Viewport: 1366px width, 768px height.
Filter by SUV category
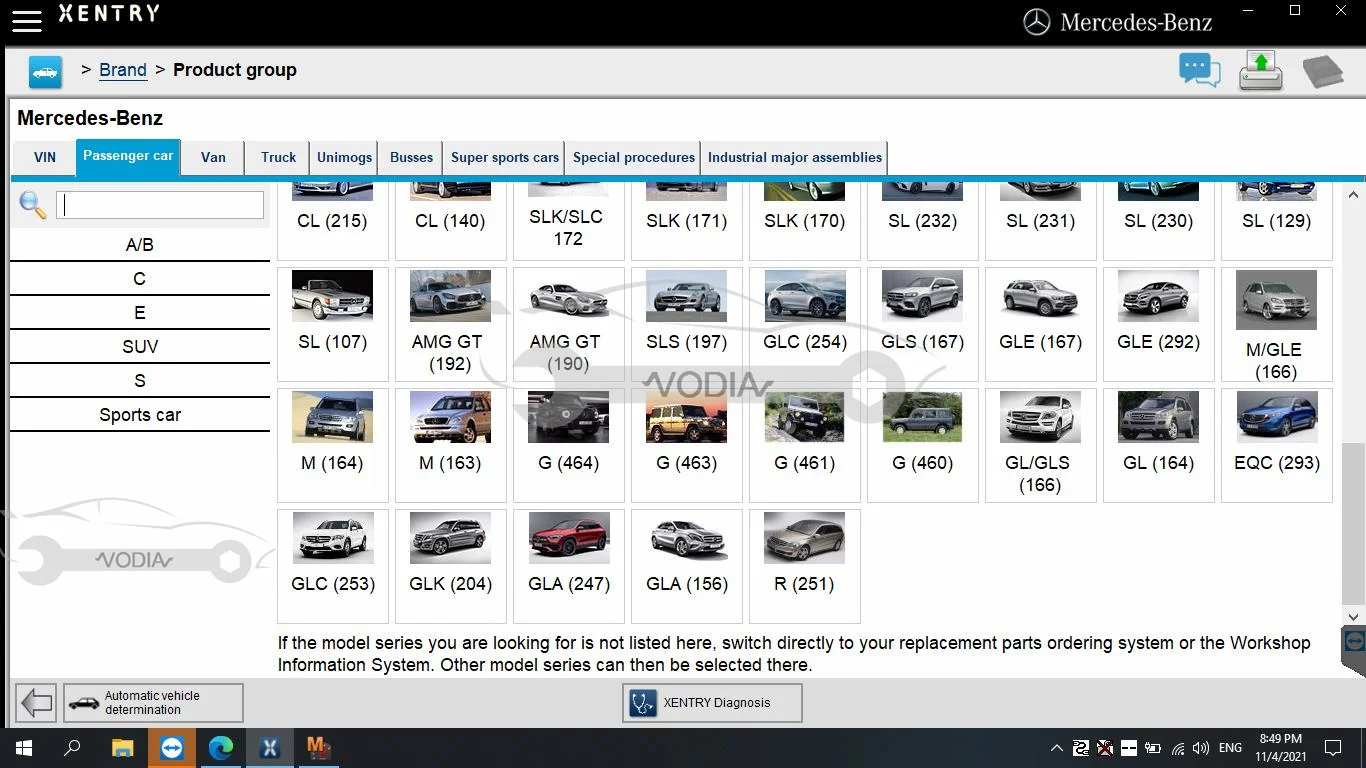140,347
